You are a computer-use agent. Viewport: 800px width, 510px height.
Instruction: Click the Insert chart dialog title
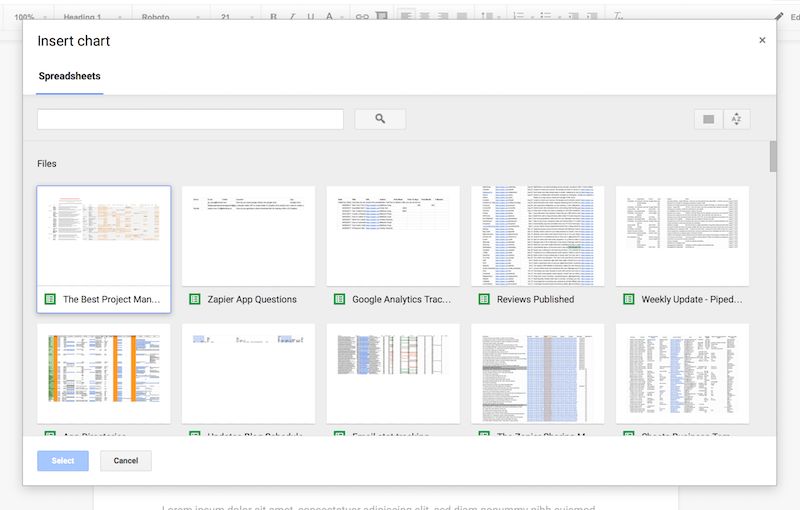coord(73,41)
